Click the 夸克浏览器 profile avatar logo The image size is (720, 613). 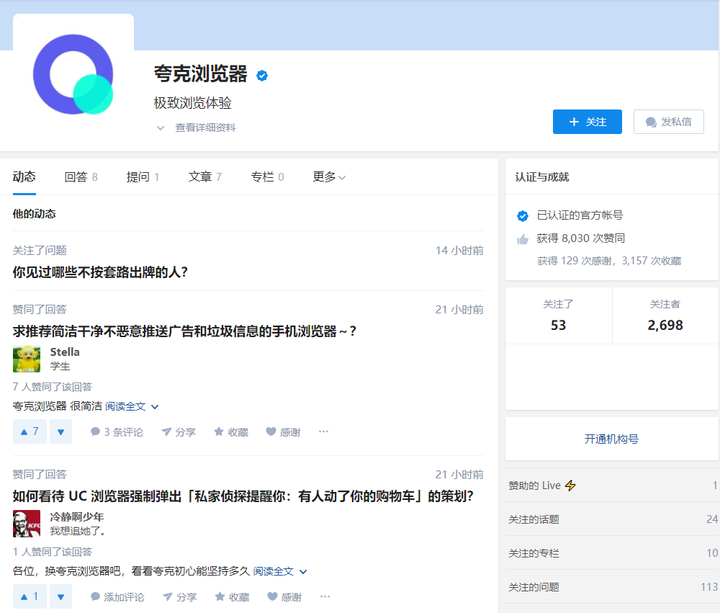(73, 74)
